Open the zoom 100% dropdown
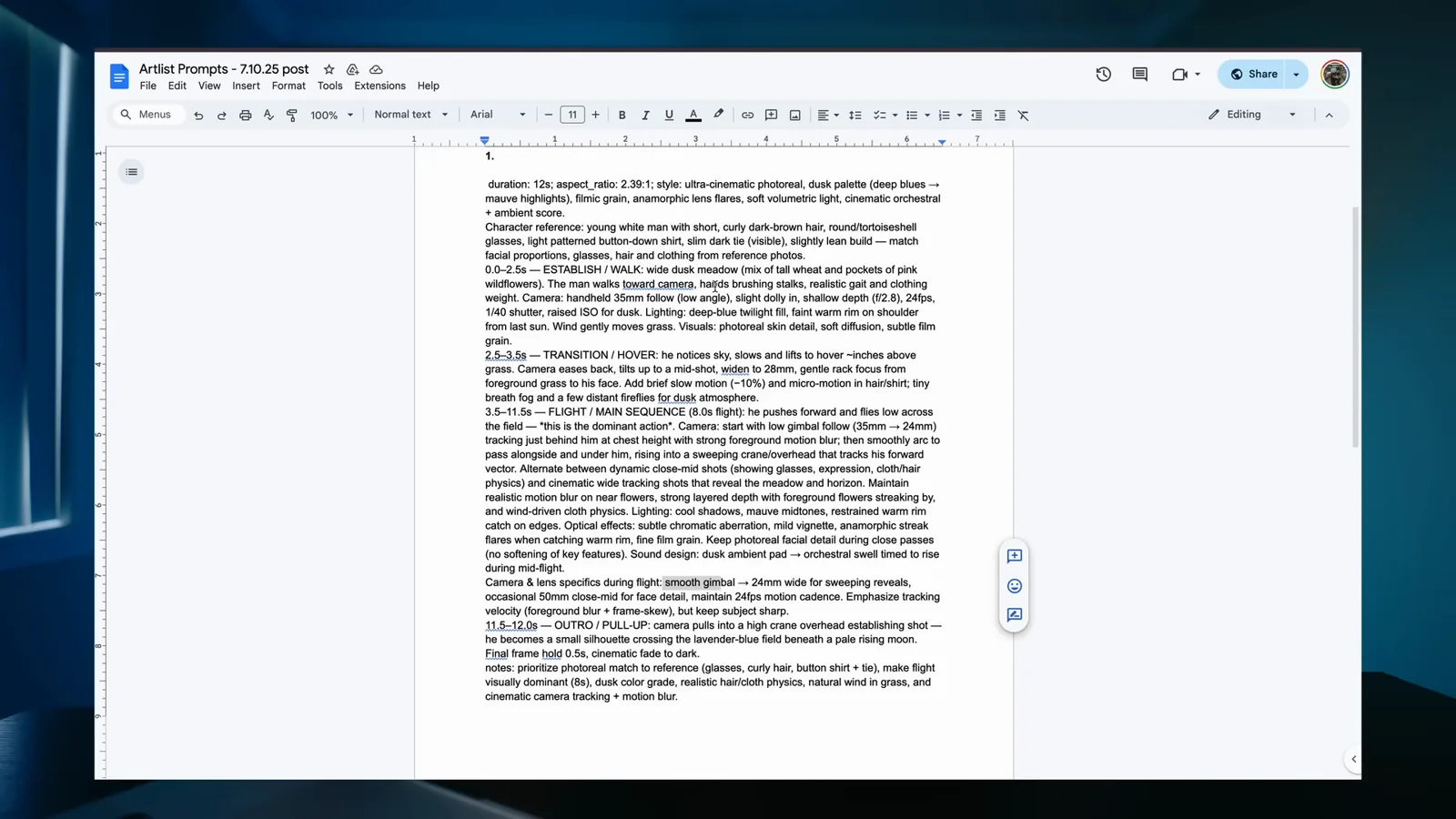 pos(331,116)
